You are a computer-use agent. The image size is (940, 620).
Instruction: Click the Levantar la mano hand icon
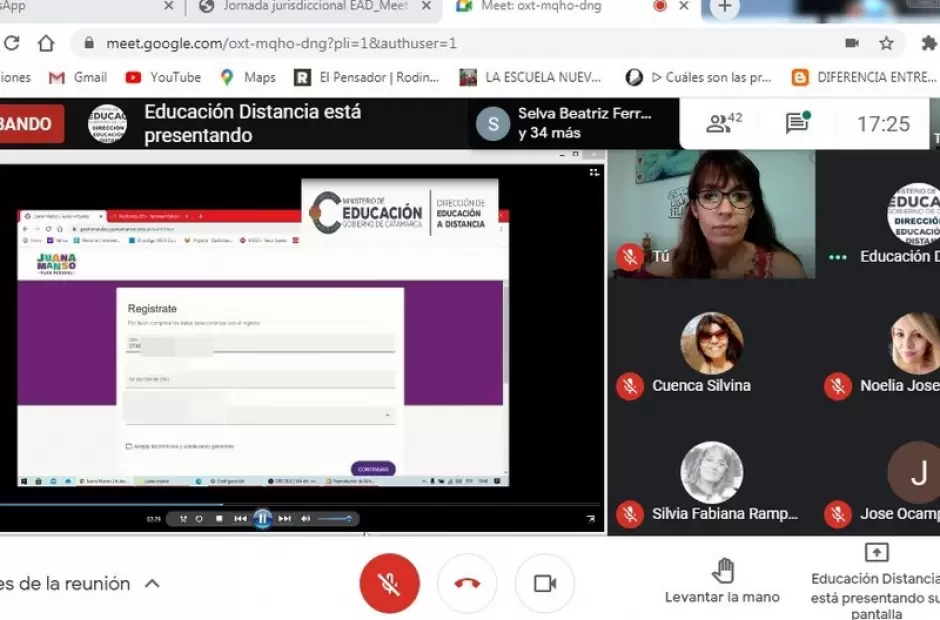(723, 571)
